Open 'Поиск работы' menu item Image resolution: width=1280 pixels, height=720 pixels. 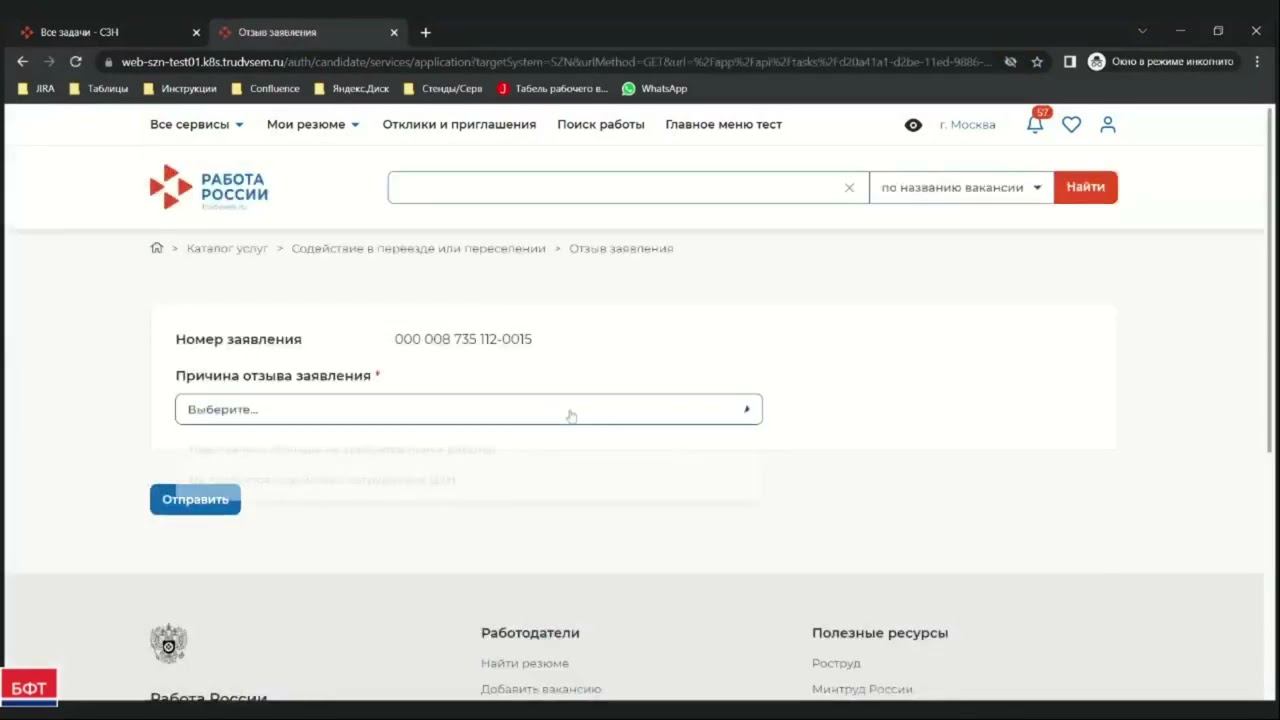pos(601,125)
